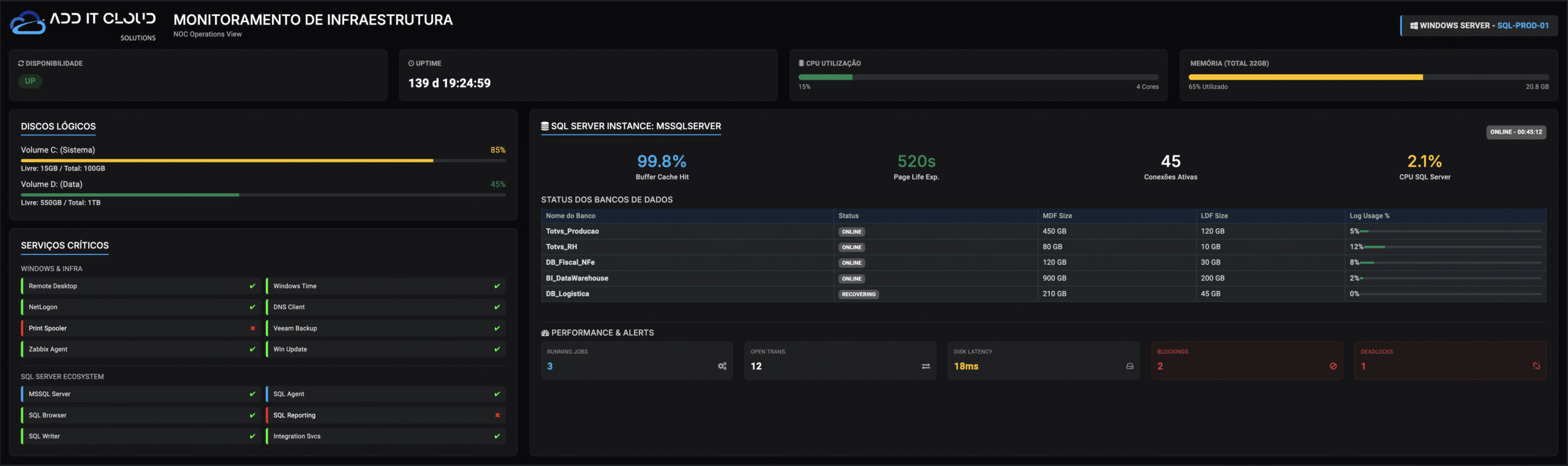Image resolution: width=1568 pixels, height=466 pixels.
Task: Click the Log Usage % column header
Action: [1369, 216]
